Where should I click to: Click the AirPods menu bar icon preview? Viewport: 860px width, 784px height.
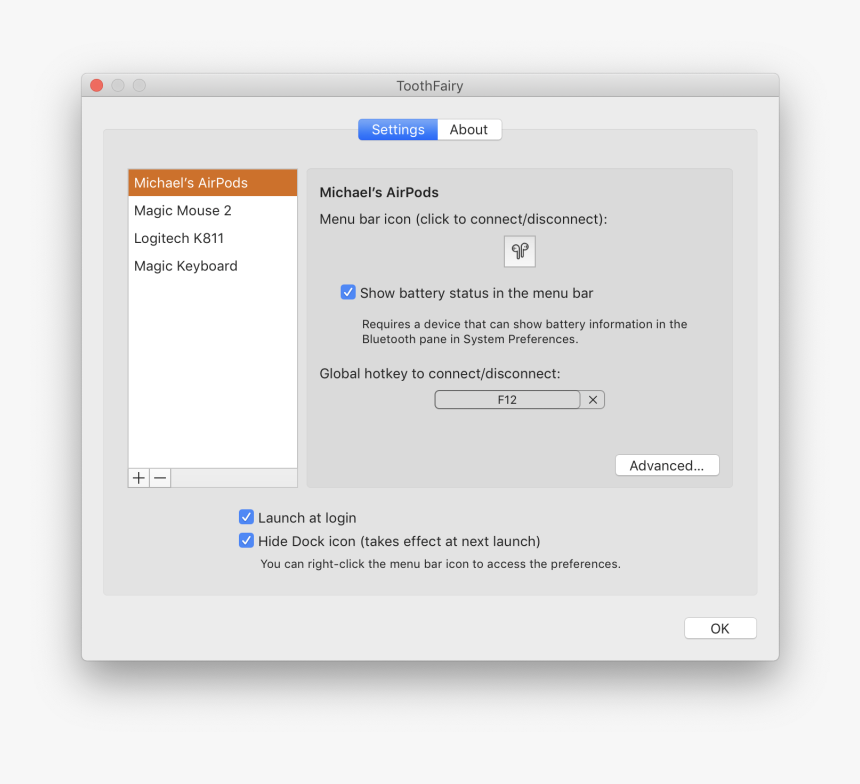click(519, 251)
